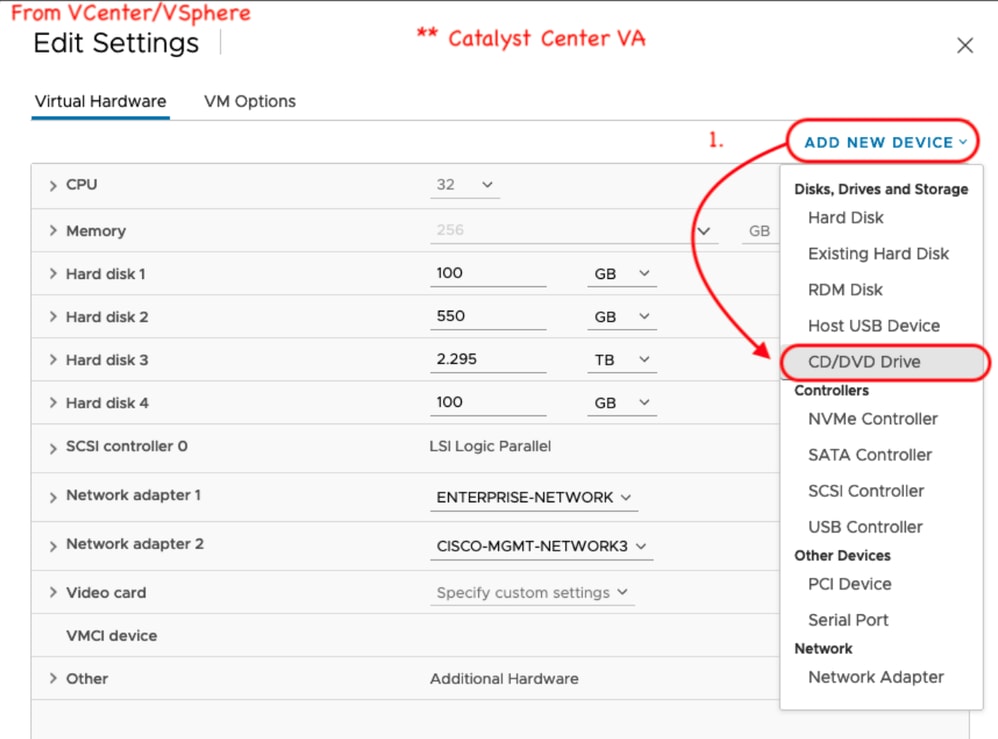Viewport: 998px width, 739px height.
Task: Choose PCI Device from the menu
Action: 849,584
